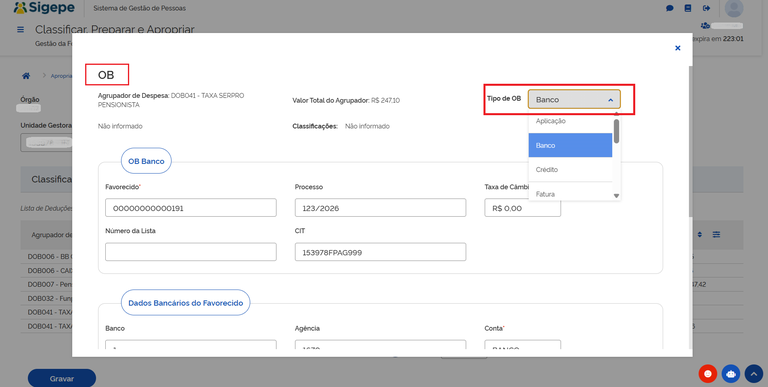
Task: Choose Crédito from the dropdown list
Action: tap(570, 169)
